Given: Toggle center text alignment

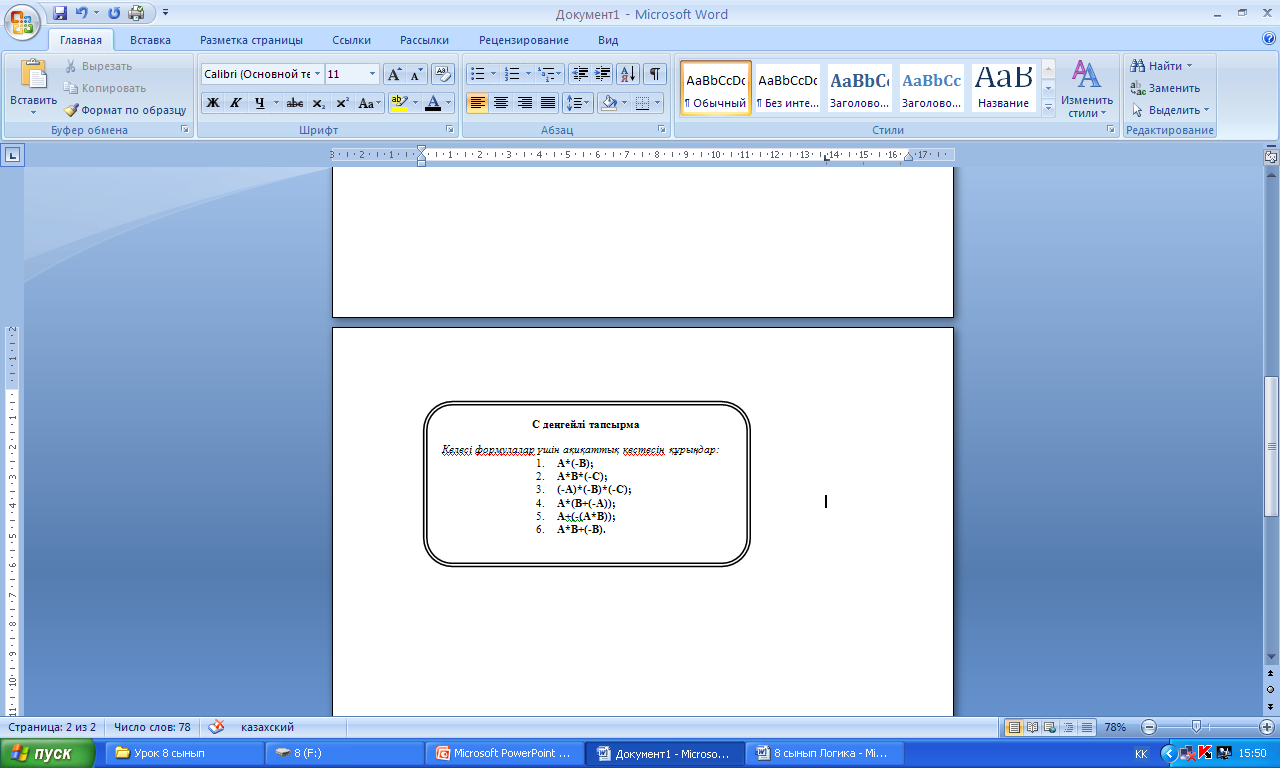Looking at the screenshot, I should (501, 103).
